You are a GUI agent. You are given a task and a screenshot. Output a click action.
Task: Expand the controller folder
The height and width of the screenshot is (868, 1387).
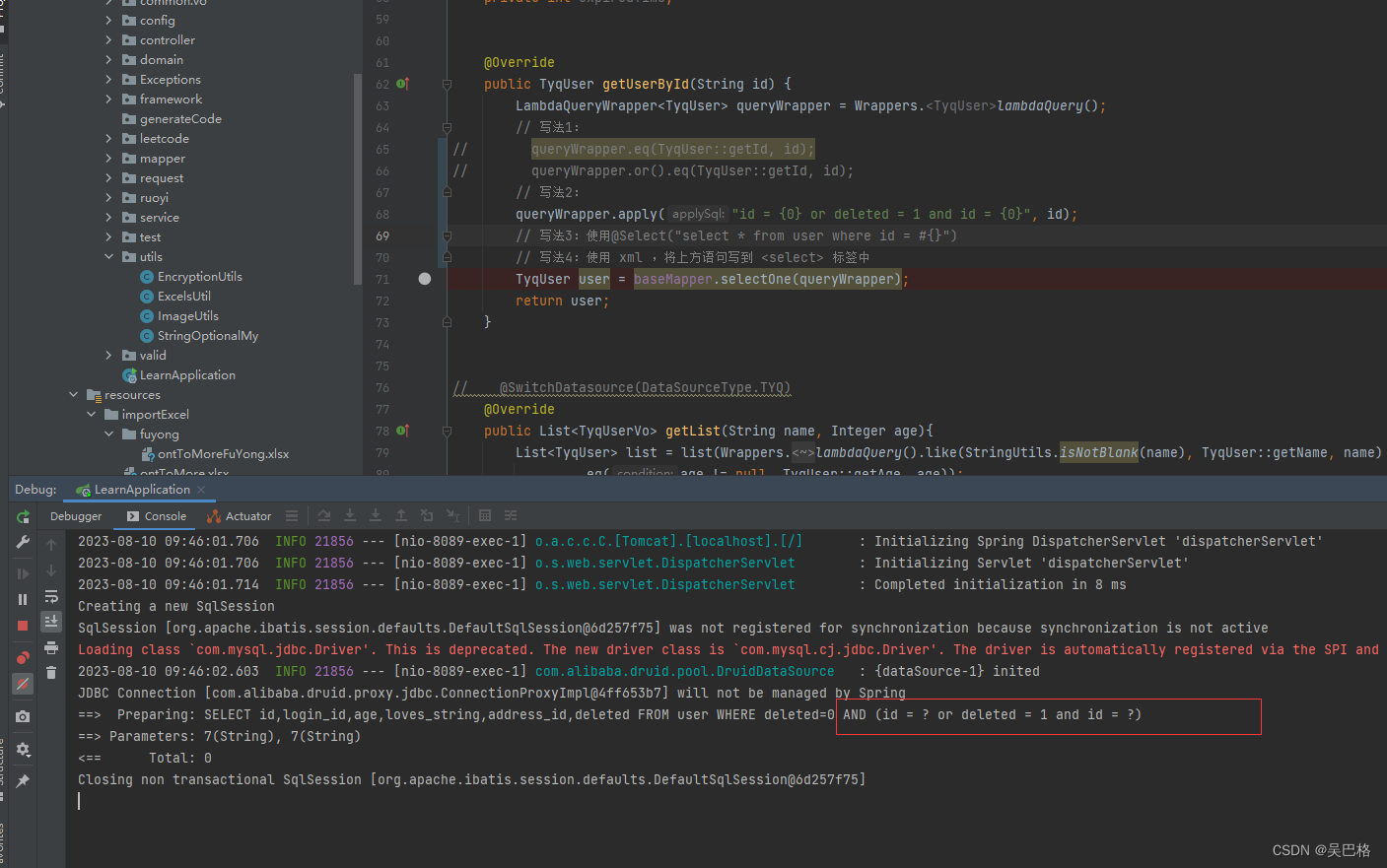[x=108, y=40]
